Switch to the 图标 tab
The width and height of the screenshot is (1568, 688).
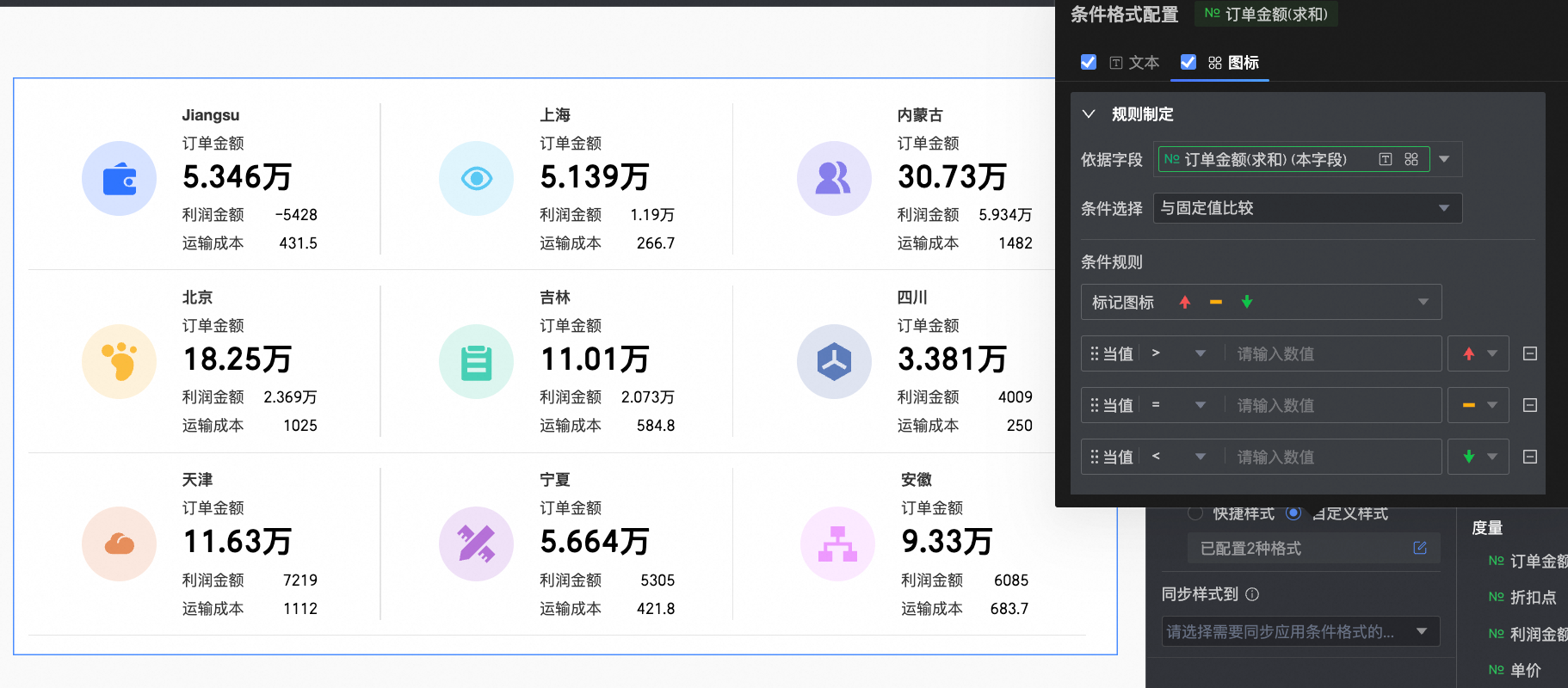(1234, 63)
